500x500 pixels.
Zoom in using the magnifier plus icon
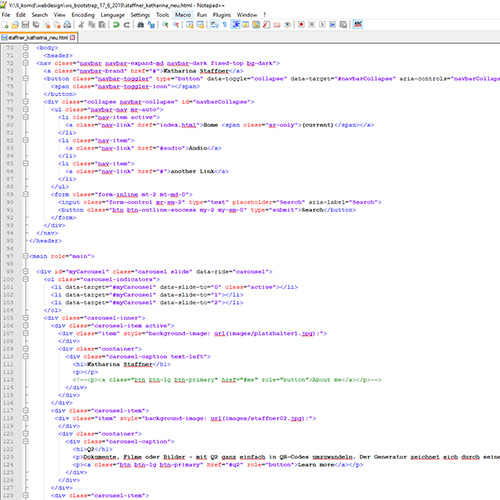tap(165, 25)
